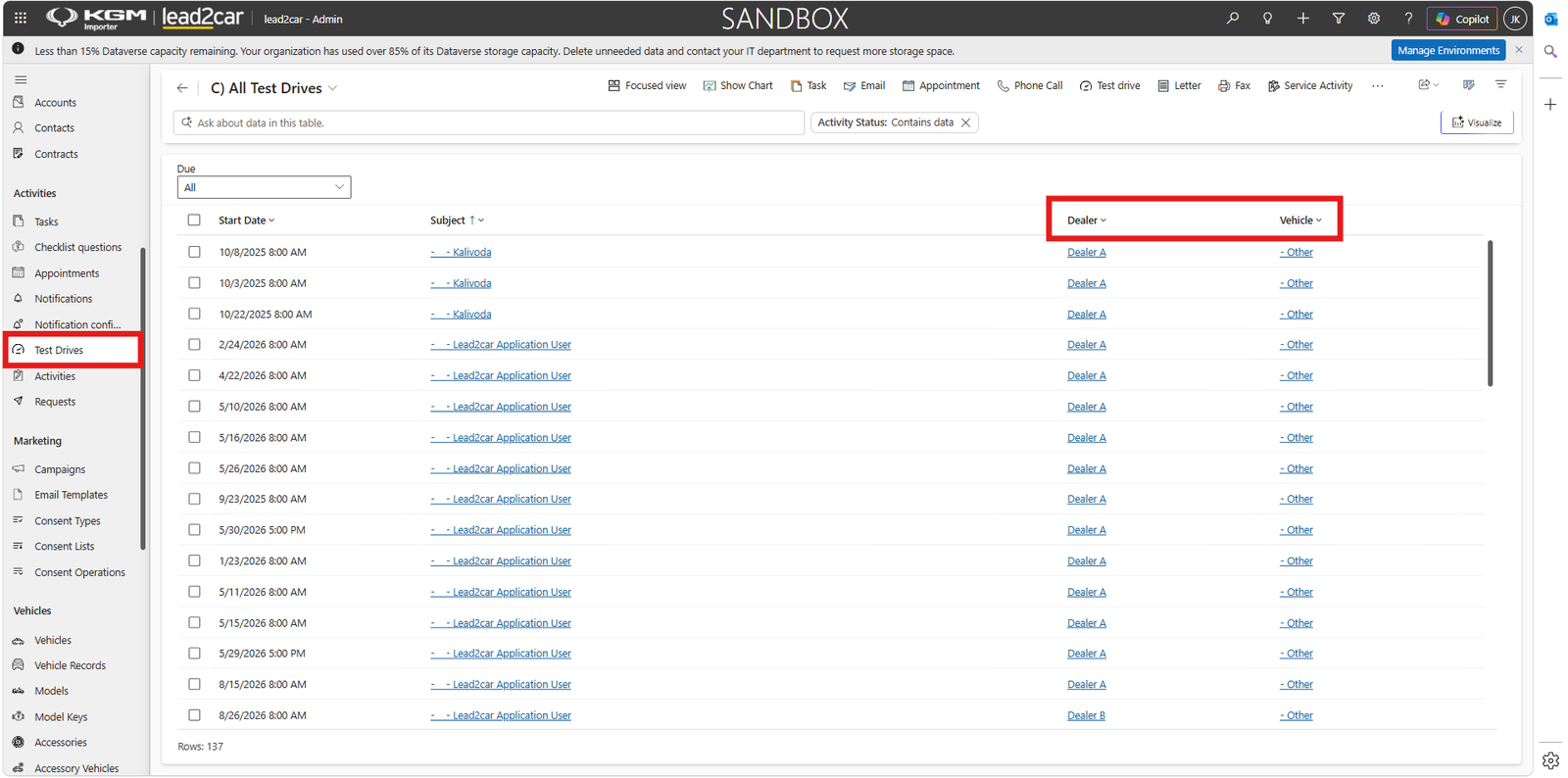Check the 10/22/2025 8:00 AM row
Image resolution: width=1568 pixels, height=778 pixels.
[194, 314]
